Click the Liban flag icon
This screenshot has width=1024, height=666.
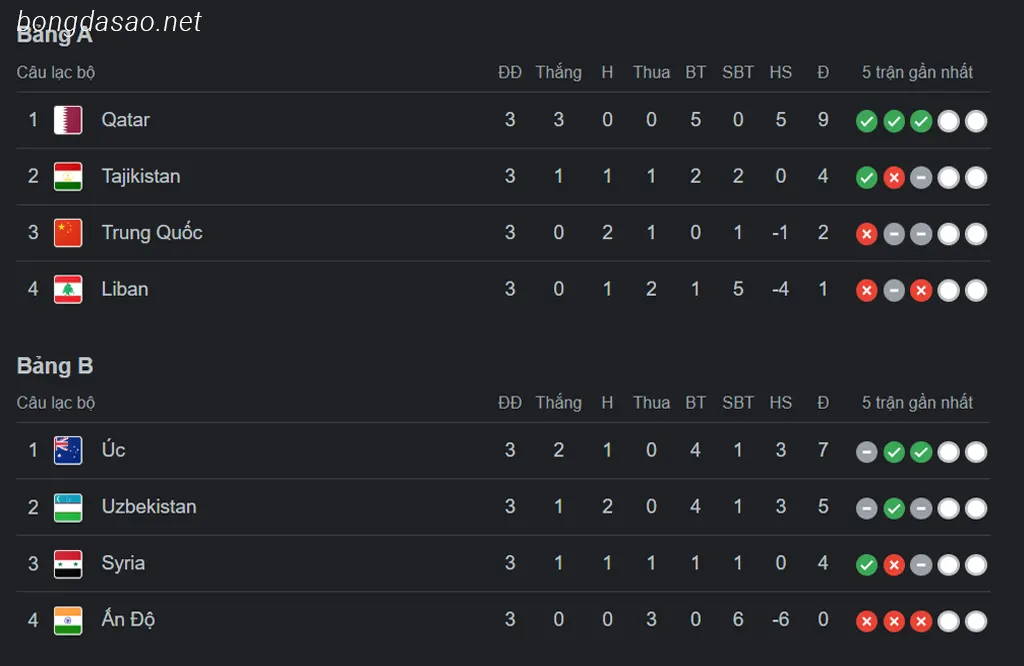(68, 289)
